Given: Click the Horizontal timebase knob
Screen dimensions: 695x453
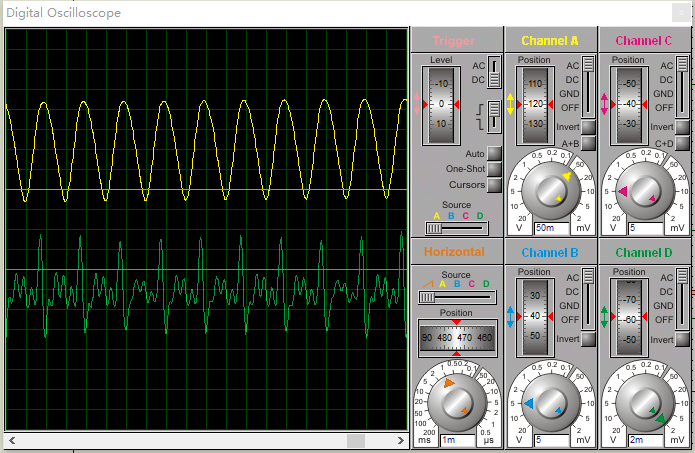Looking at the screenshot, I should pyautogui.click(x=457, y=403).
